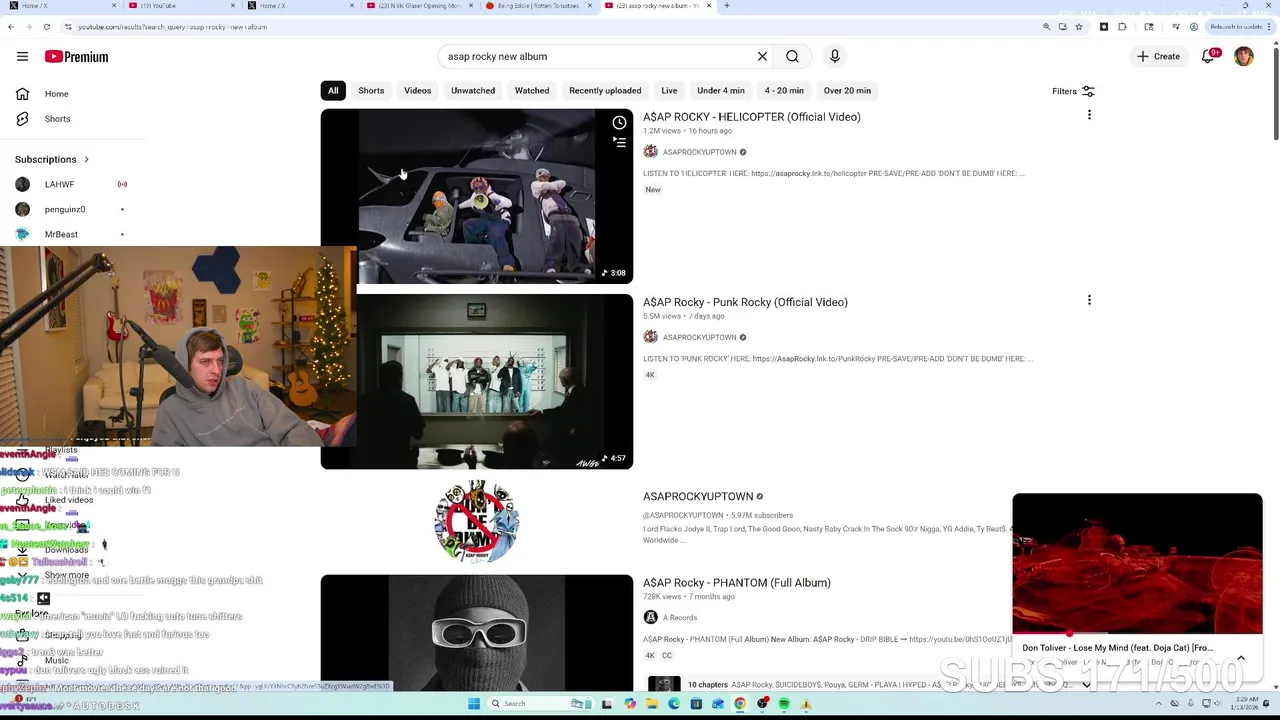Expand the 10 chapters section
1280x720 pixels.
pos(1086,685)
